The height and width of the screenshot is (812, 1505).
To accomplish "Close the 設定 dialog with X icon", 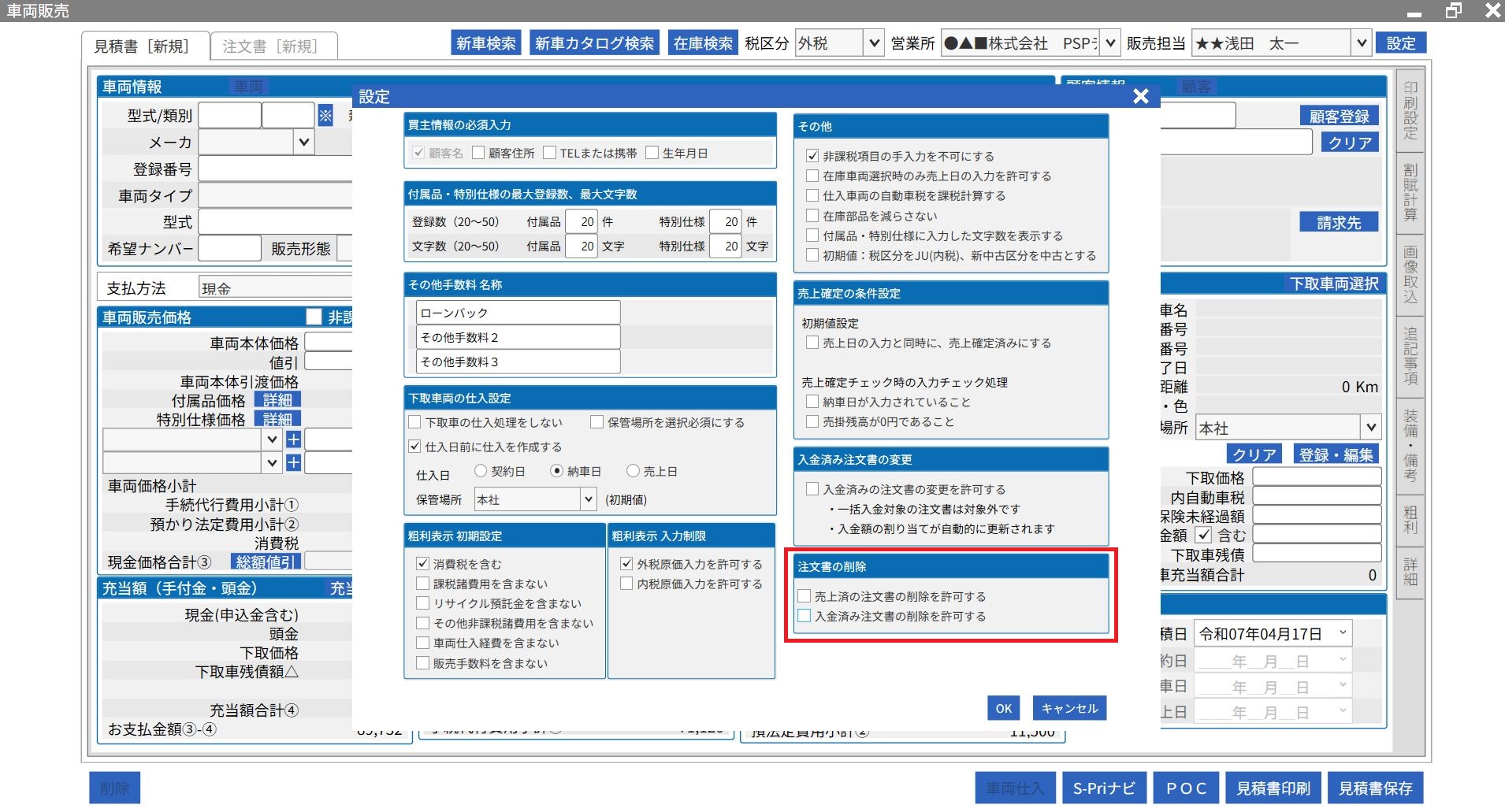I will [1140, 97].
